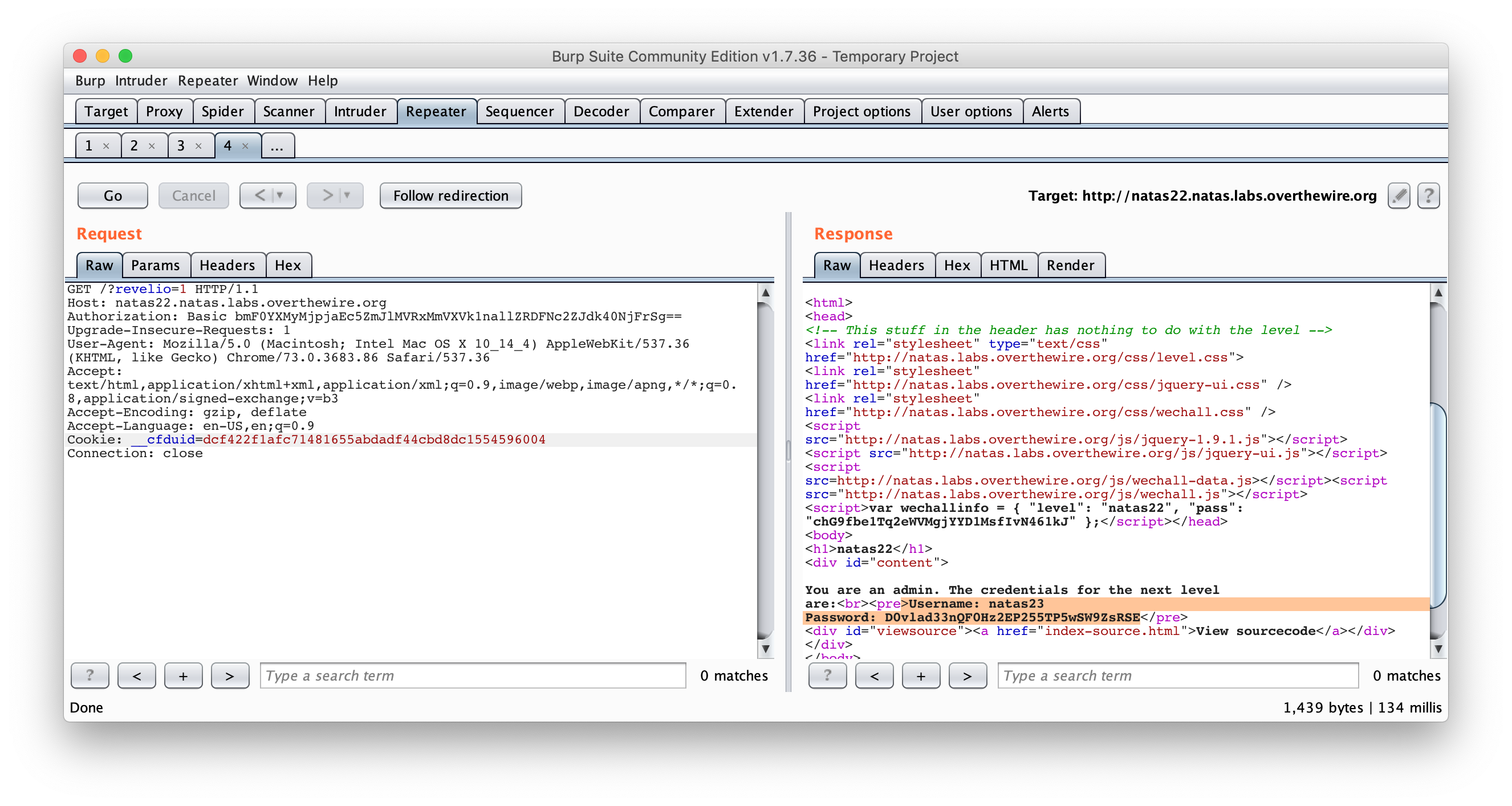
Task: Close repeater tab 3 with its x
Action: click(x=198, y=146)
